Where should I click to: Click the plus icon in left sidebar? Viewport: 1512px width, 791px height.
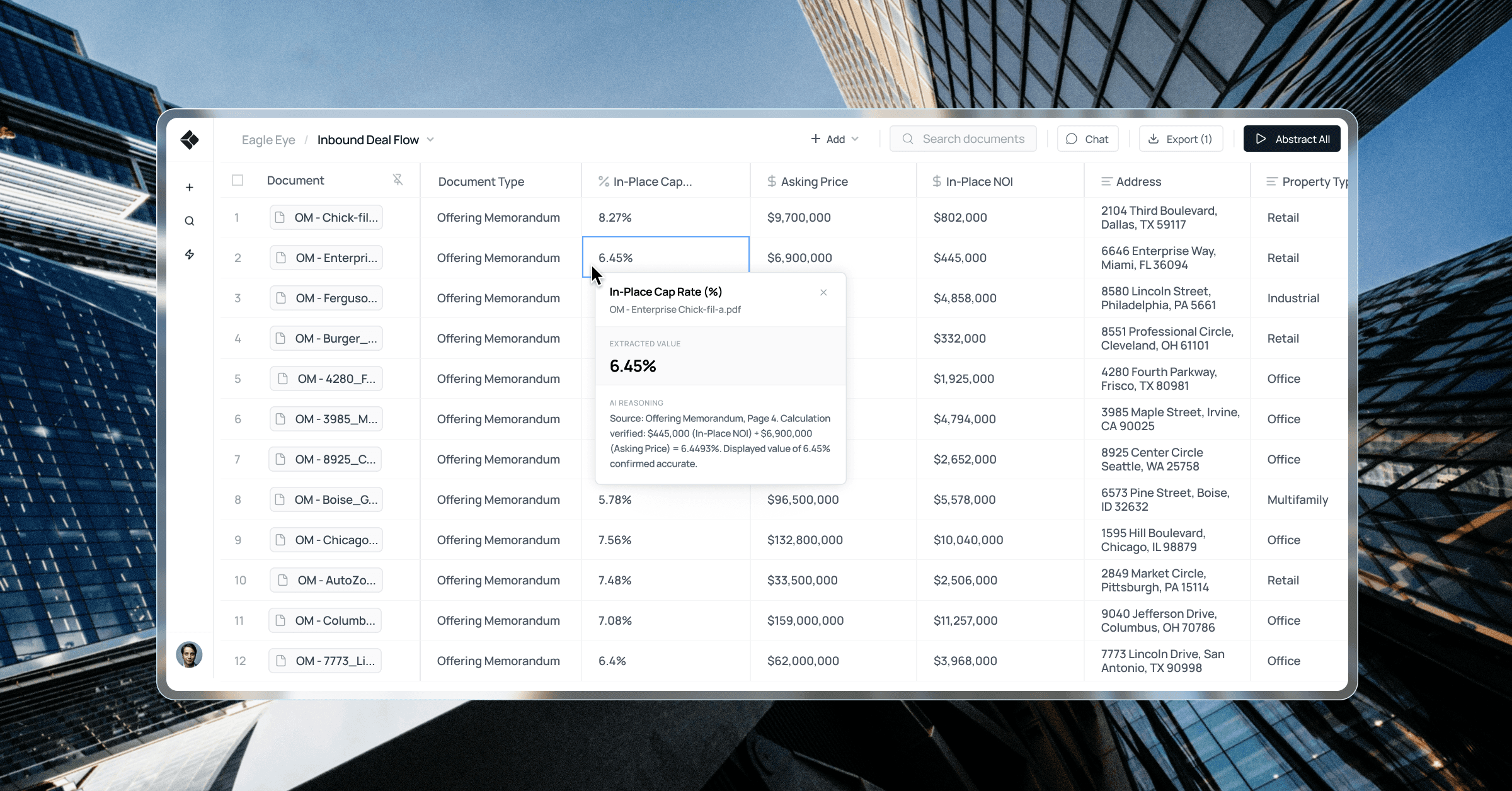point(190,187)
